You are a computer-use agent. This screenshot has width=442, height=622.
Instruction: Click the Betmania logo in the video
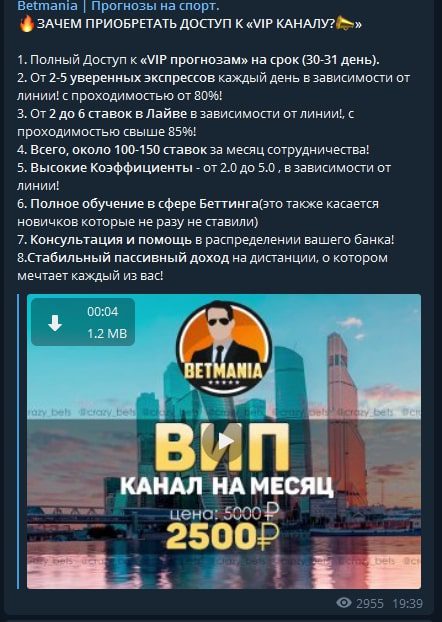coord(224,348)
